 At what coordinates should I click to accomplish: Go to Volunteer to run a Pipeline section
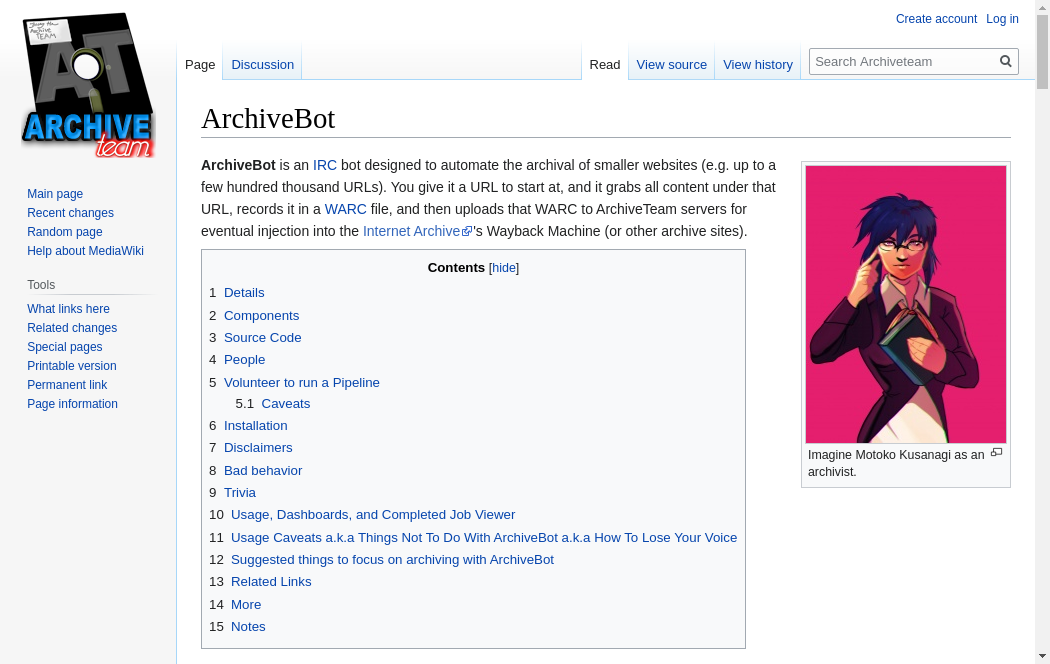[301, 382]
